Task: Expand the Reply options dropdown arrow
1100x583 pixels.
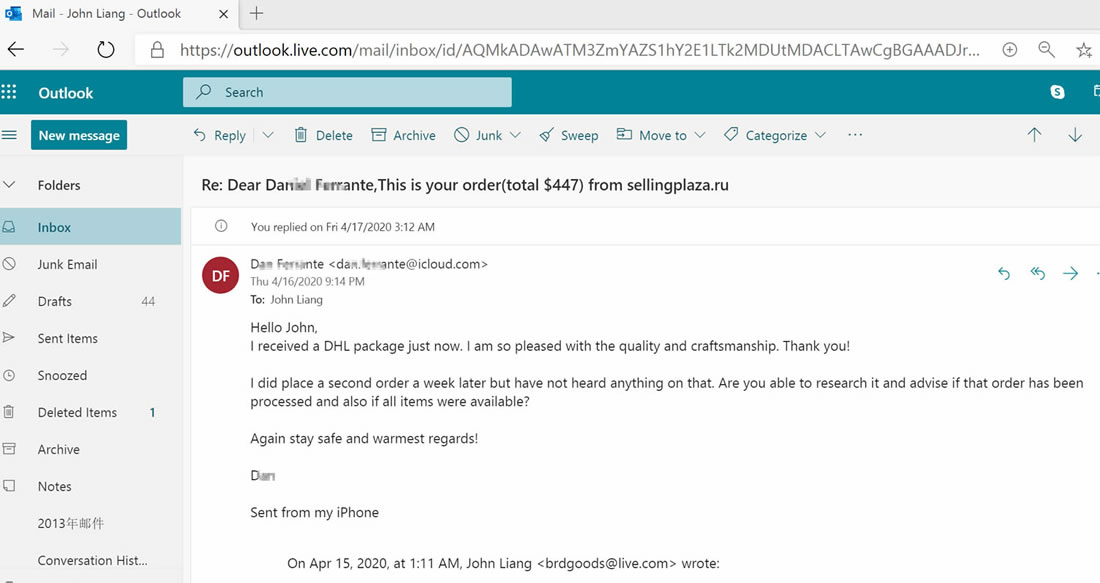Action: click(x=268, y=135)
